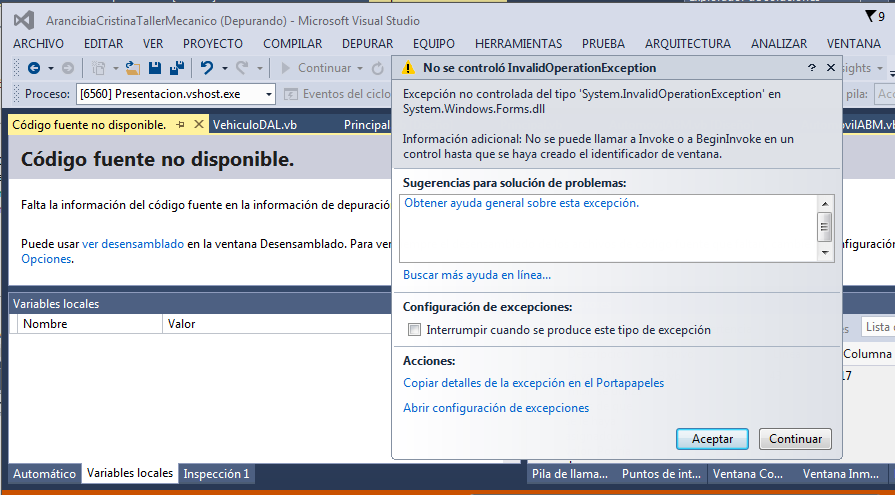Save all files with the multi-disk icon
Viewport: 895px width, 495px height.
point(177,69)
